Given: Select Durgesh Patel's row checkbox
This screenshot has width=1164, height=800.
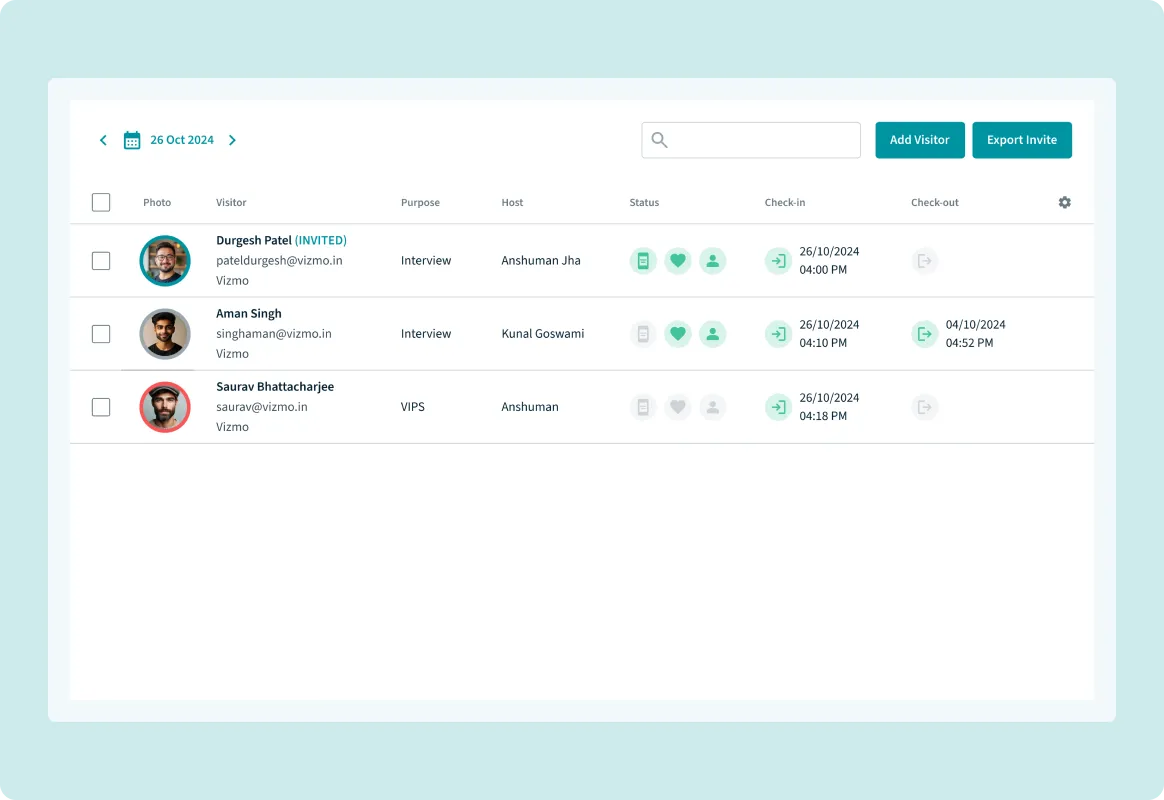Looking at the screenshot, I should 101,260.
